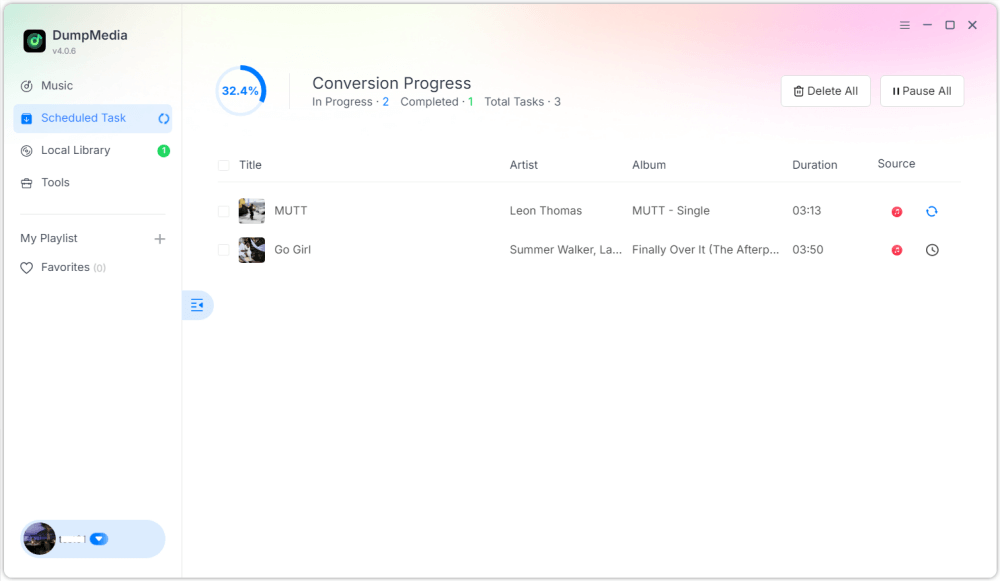Go to the Tools section
The width and height of the screenshot is (1000, 581).
[x=55, y=183]
